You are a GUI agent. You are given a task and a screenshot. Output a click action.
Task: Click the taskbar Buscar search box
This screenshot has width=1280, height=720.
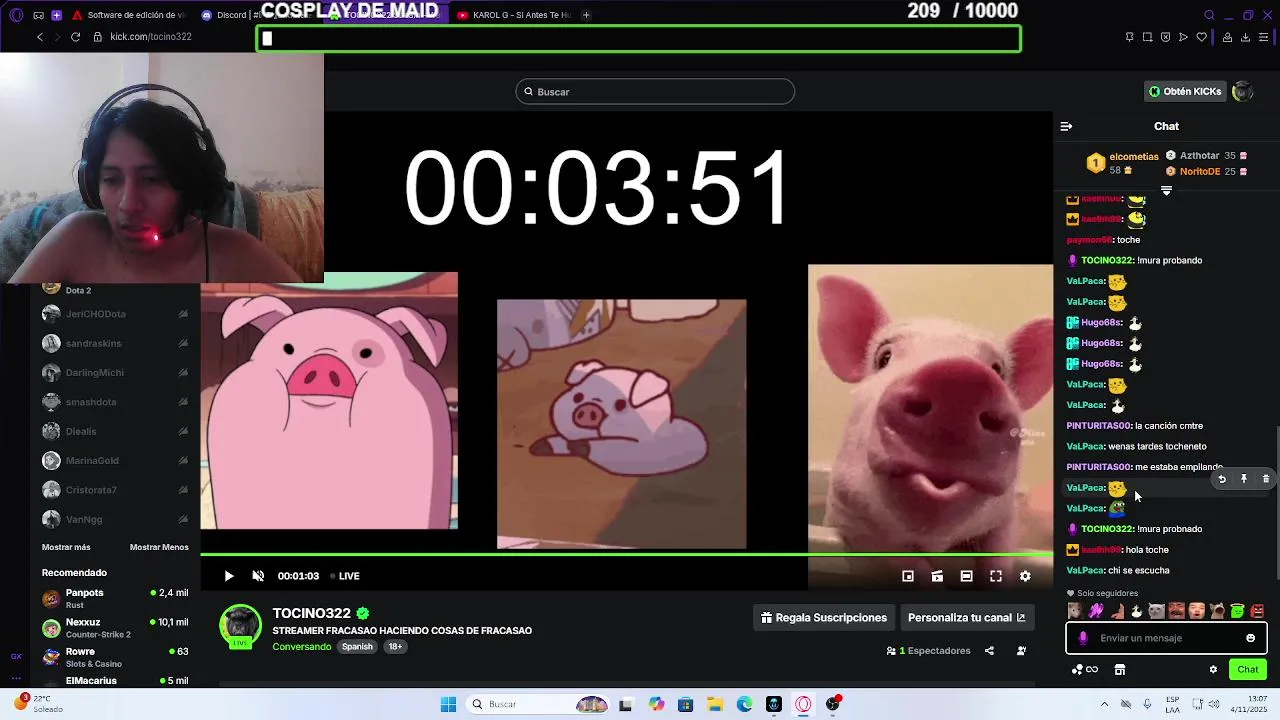[540, 704]
